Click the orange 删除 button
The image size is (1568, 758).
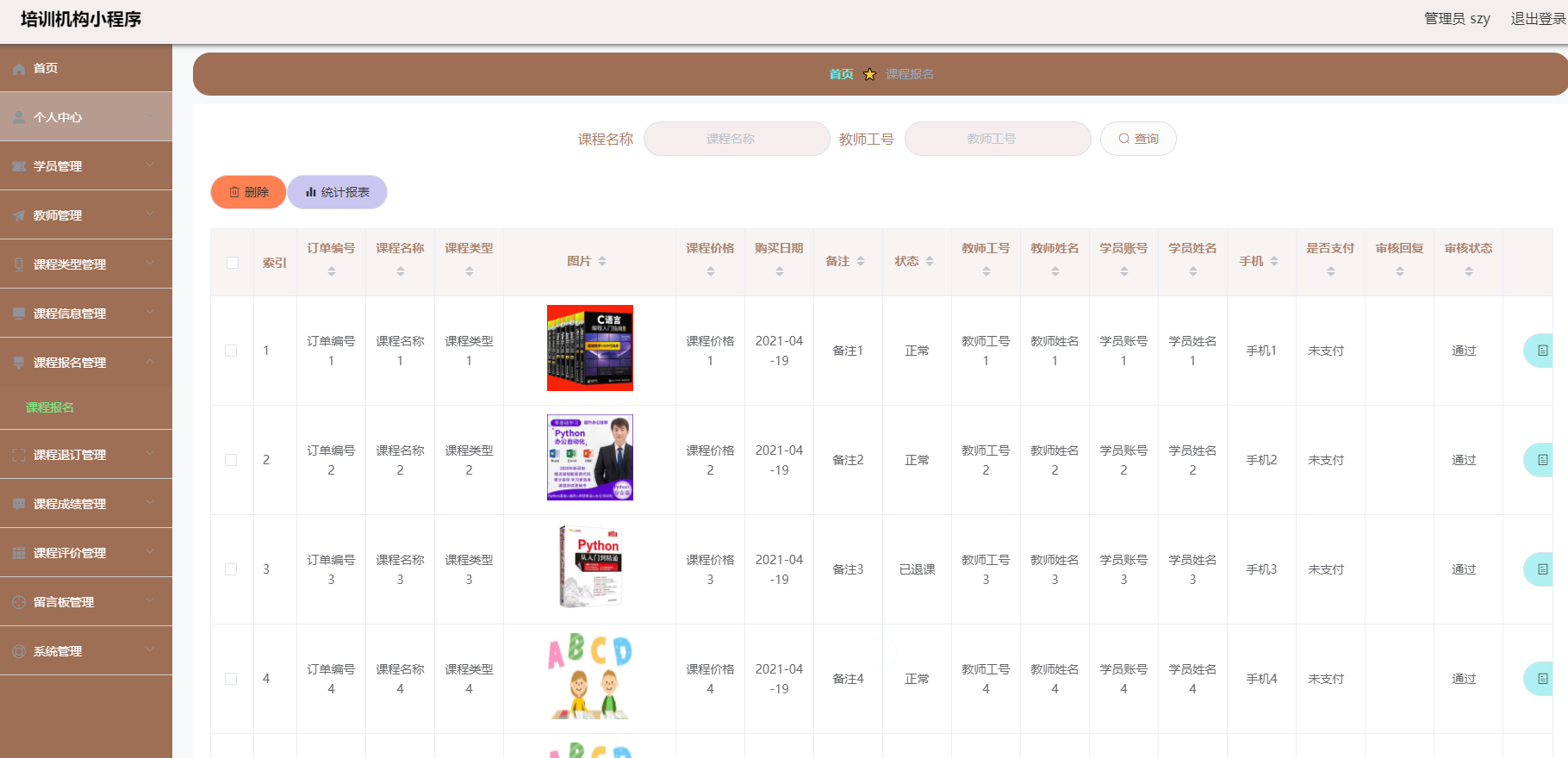point(248,192)
